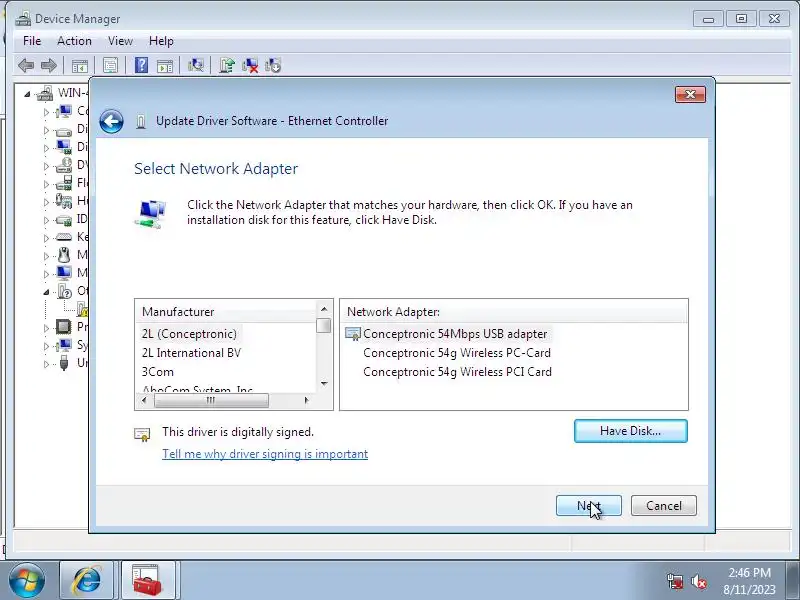Click Update Driver Software toolbar icon
The image size is (800, 600).
coord(227,65)
